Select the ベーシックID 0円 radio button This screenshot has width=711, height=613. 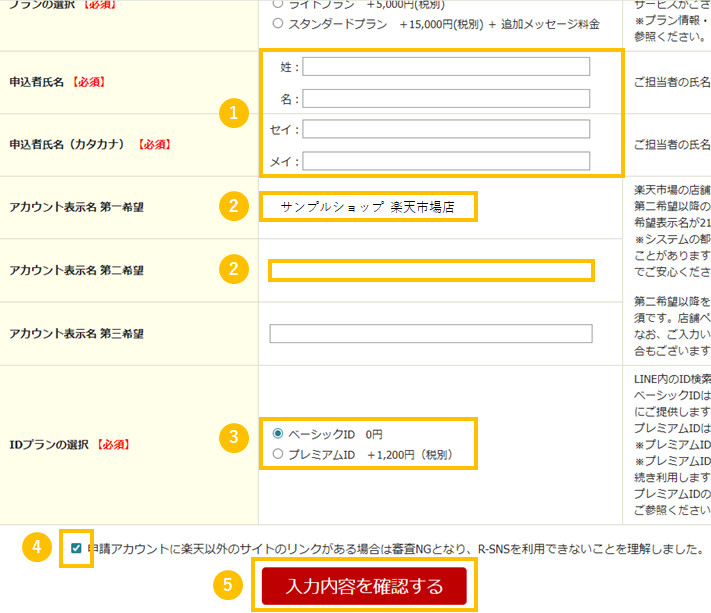[x=278, y=435]
